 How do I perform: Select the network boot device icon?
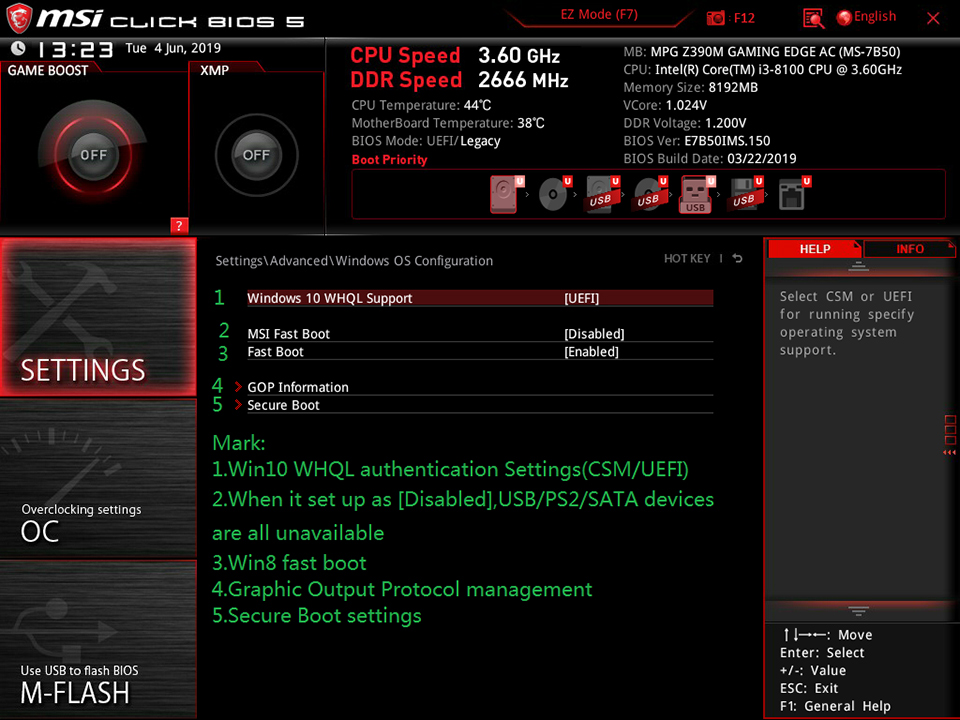click(793, 194)
